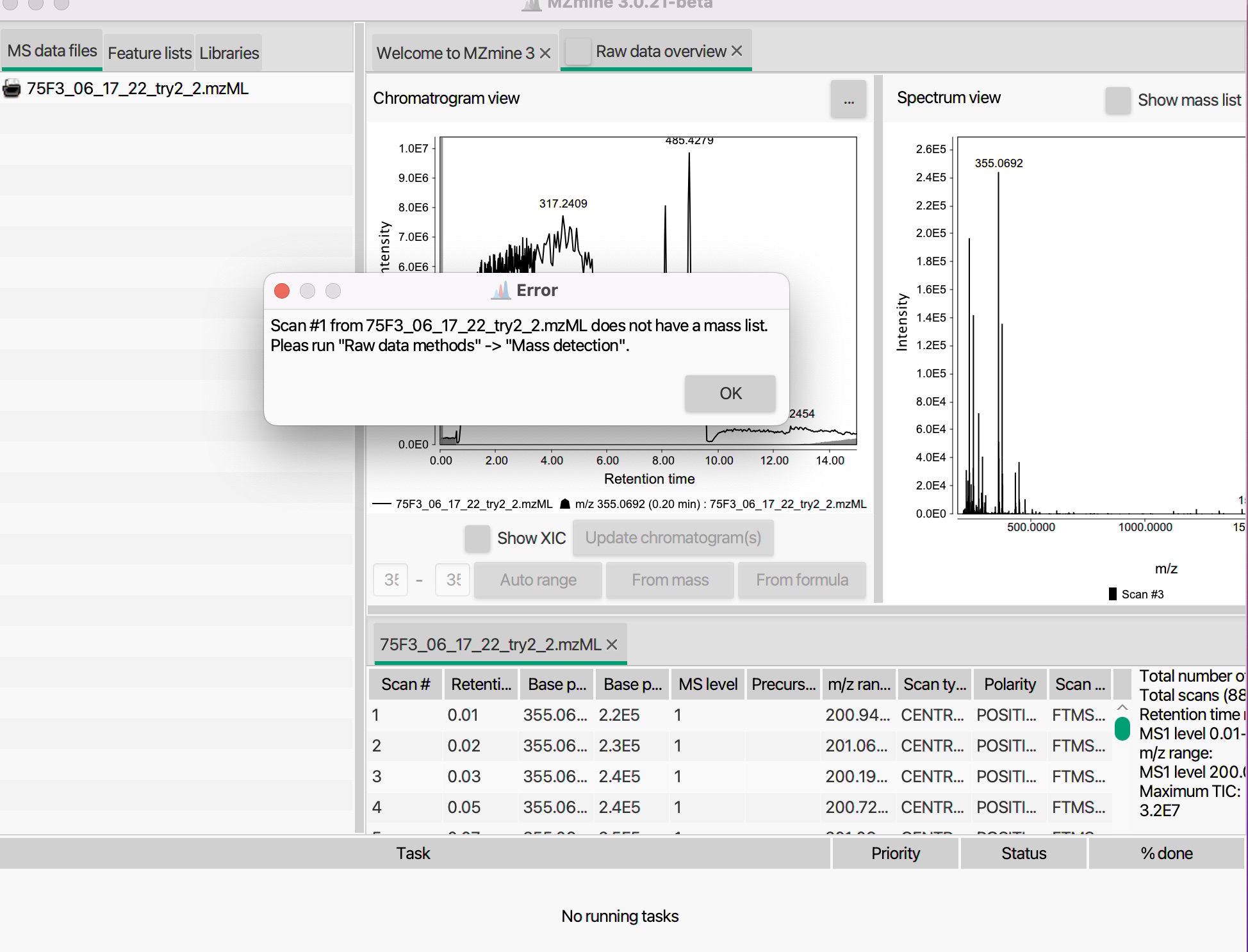The image size is (1248, 952).
Task: Click the Scan #3 legend marker in Spectrum view
Action: 1113,594
